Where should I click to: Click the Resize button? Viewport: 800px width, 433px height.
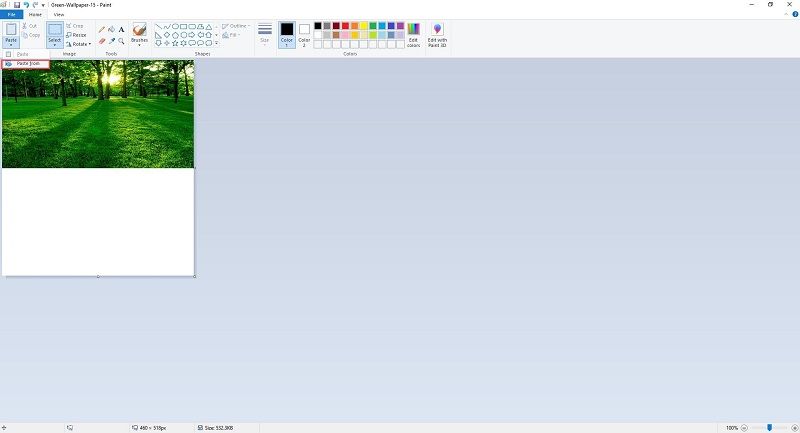(76, 35)
